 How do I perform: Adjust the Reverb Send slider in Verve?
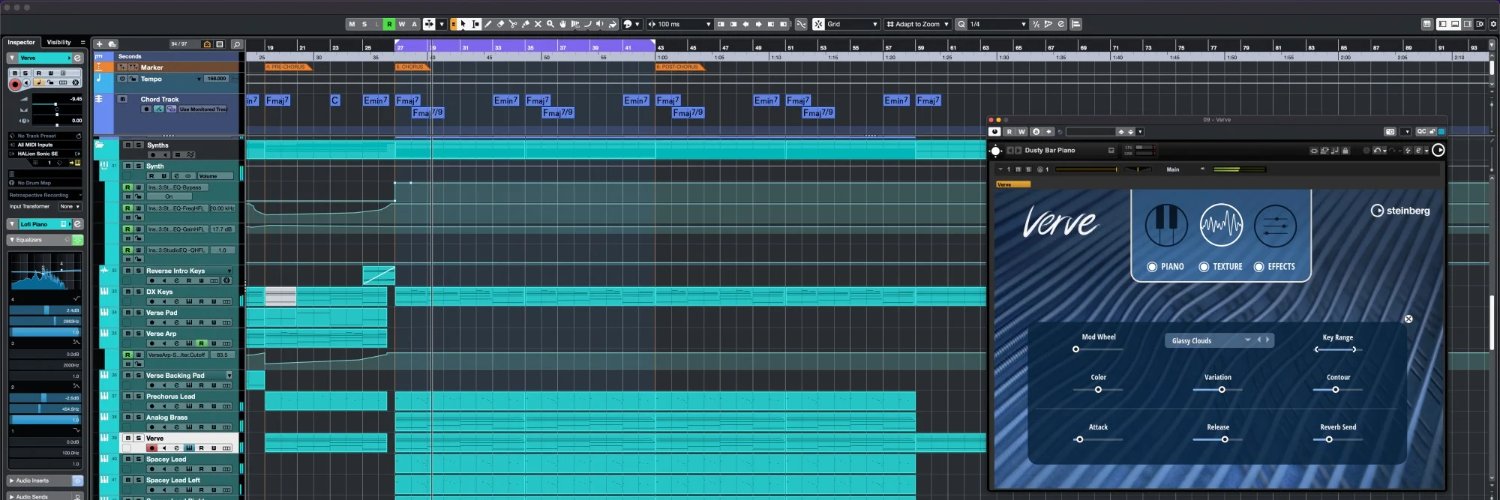point(1338,439)
